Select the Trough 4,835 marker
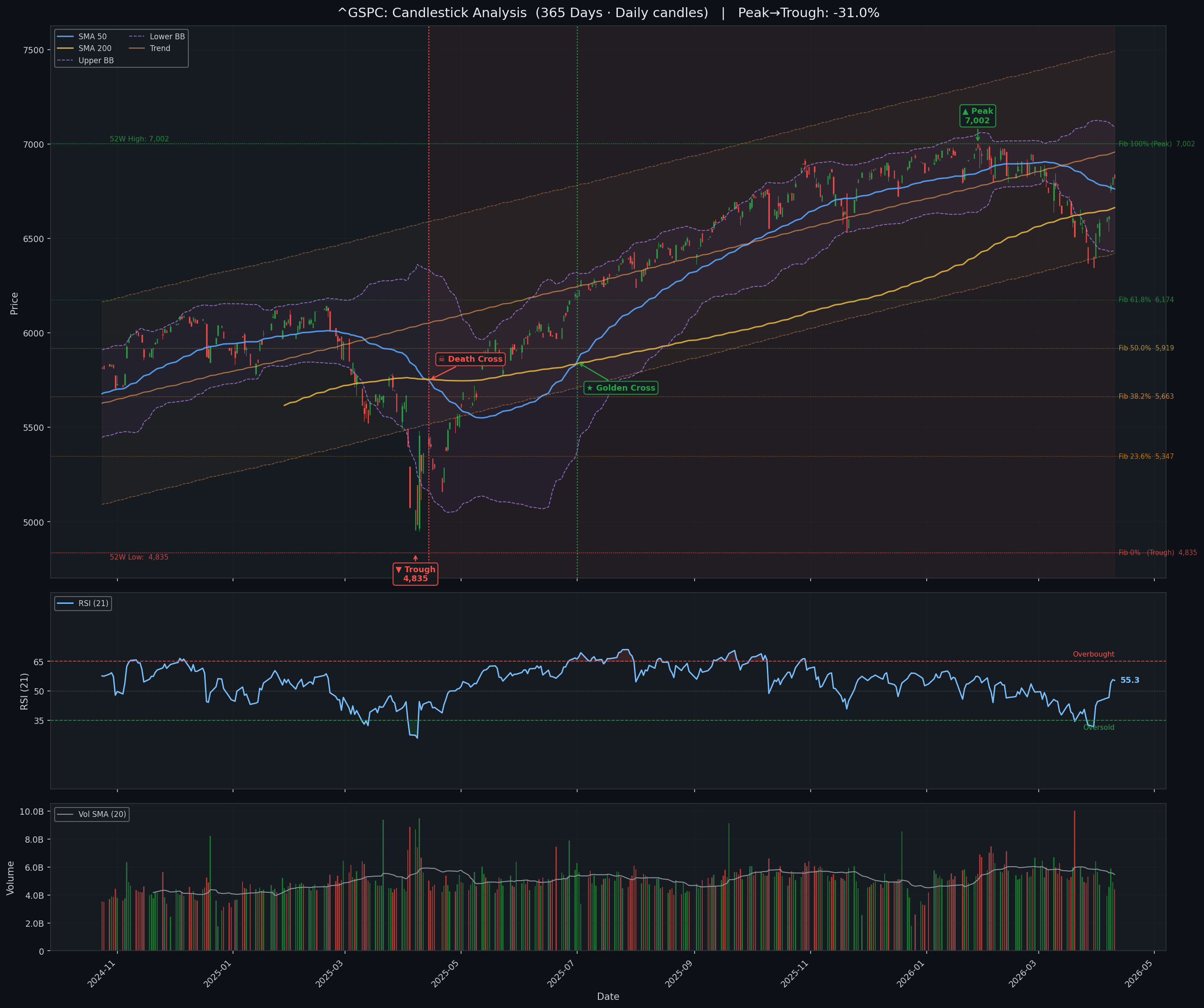1204x1008 pixels. click(x=416, y=574)
